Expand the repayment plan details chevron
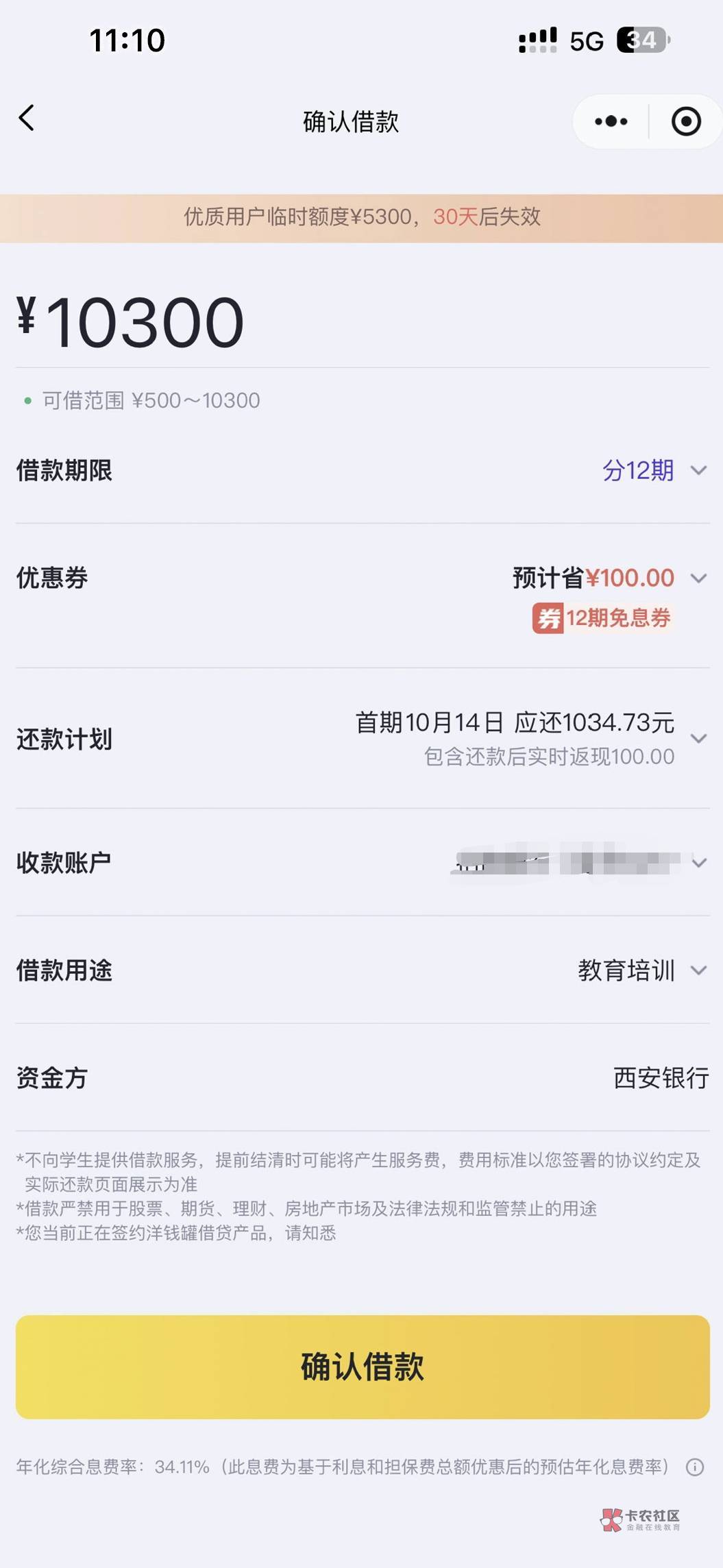The width and height of the screenshot is (723, 1568). [698, 739]
